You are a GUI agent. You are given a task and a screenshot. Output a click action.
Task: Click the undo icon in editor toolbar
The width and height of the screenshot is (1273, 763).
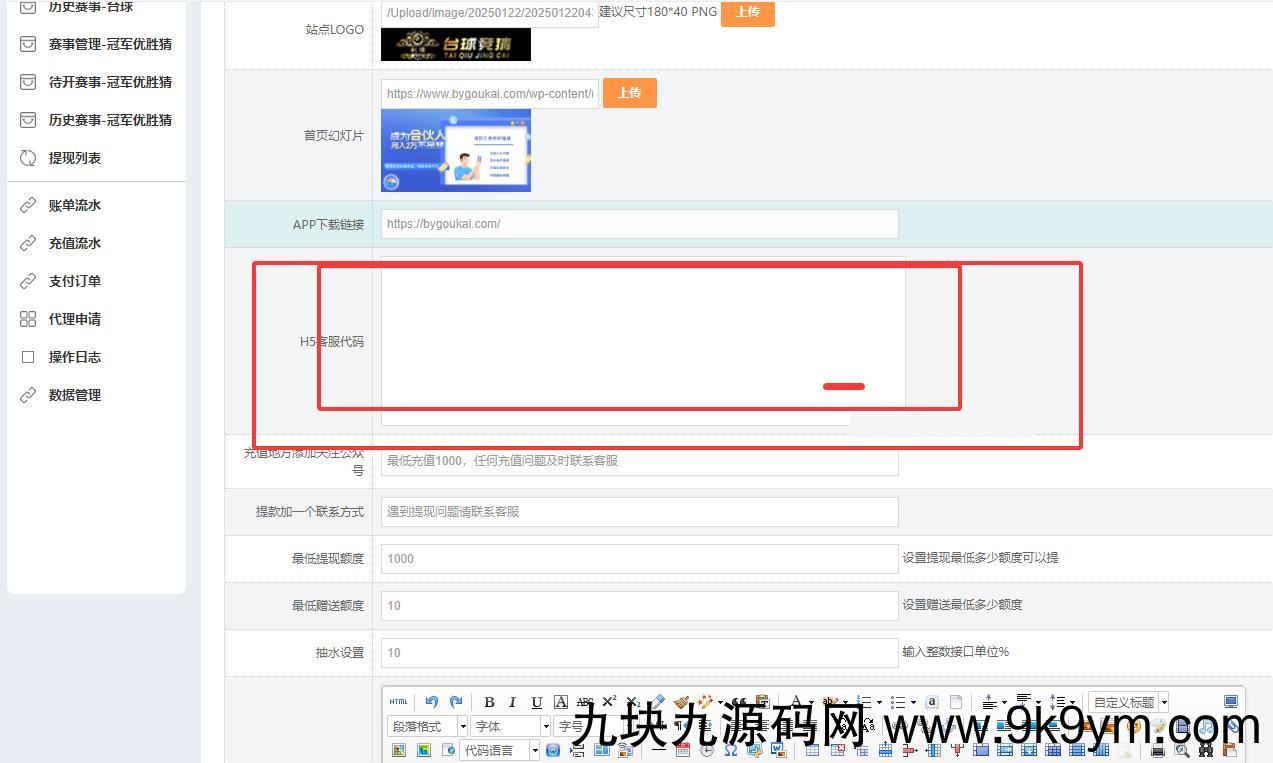[x=431, y=702]
